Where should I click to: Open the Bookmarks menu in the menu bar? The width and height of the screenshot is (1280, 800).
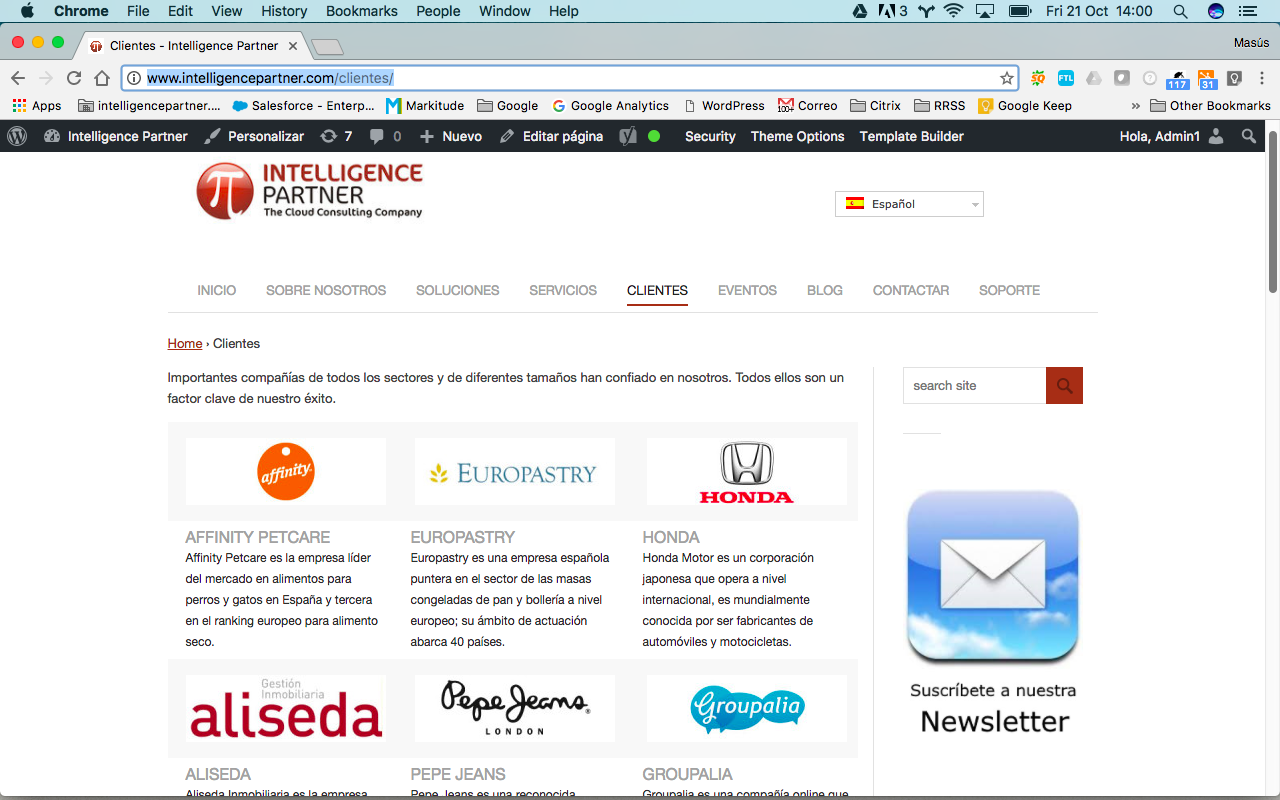pos(361,11)
